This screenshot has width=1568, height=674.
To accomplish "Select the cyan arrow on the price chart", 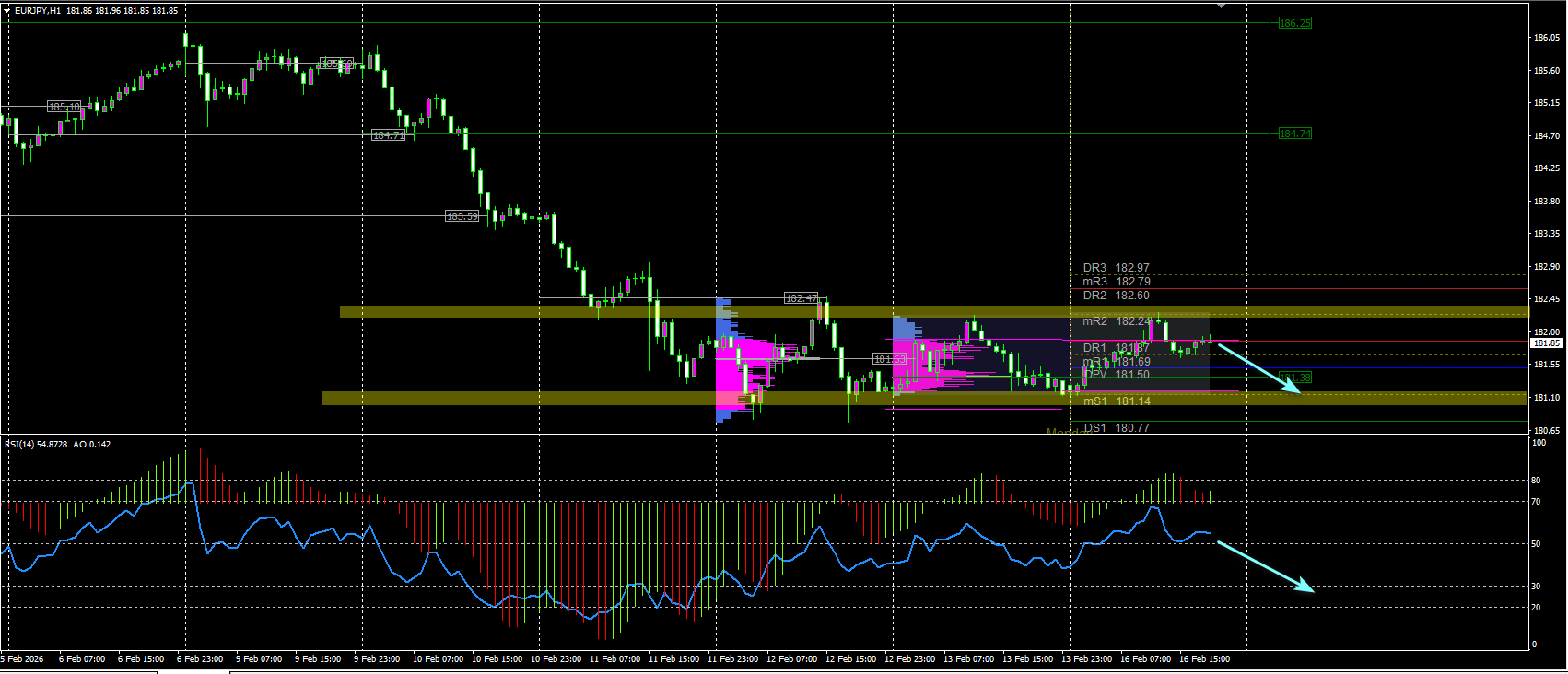I will [1258, 368].
